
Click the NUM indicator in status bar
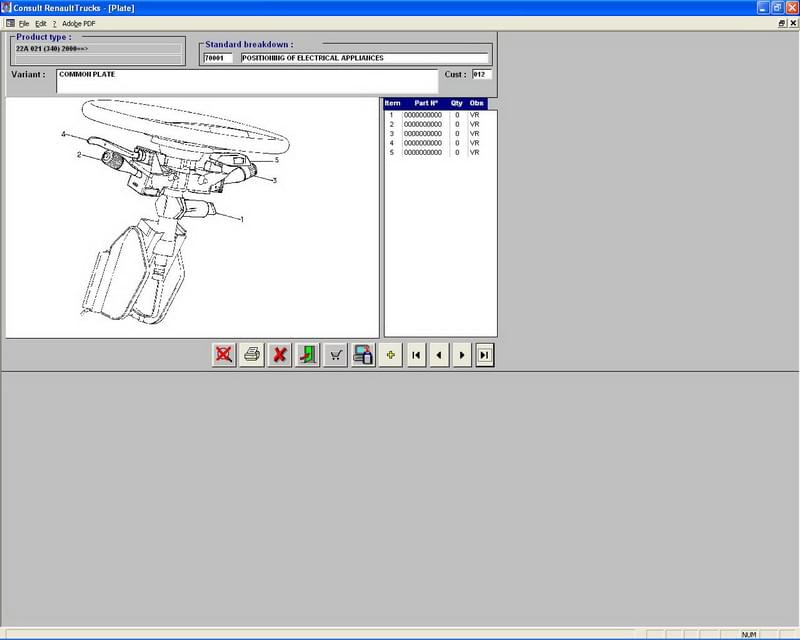tap(749, 634)
